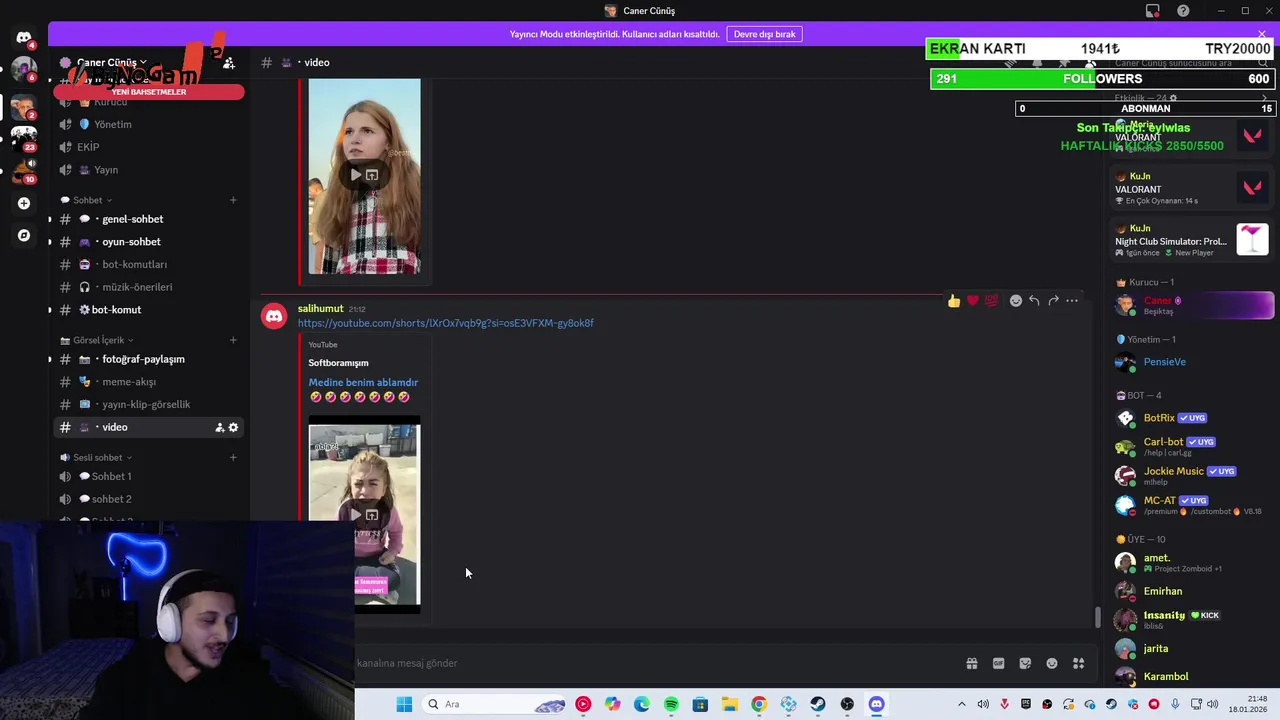Open Discord help icon in title bar
1280x720 pixels.
1184,11
